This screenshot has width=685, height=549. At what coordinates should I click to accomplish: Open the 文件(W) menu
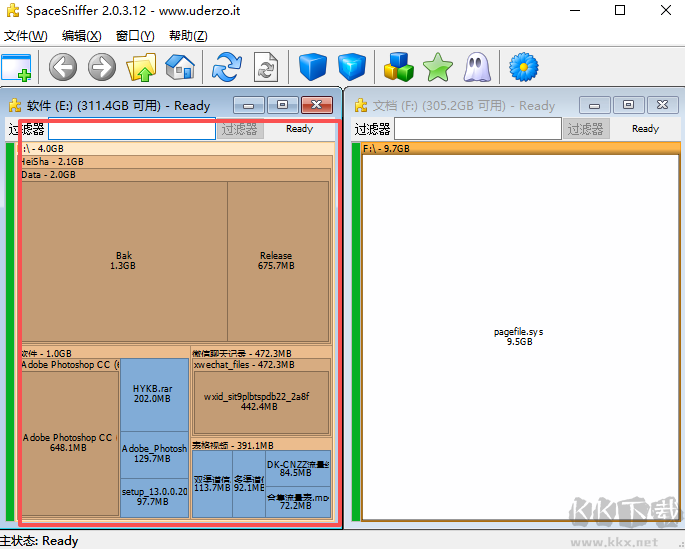point(25,36)
